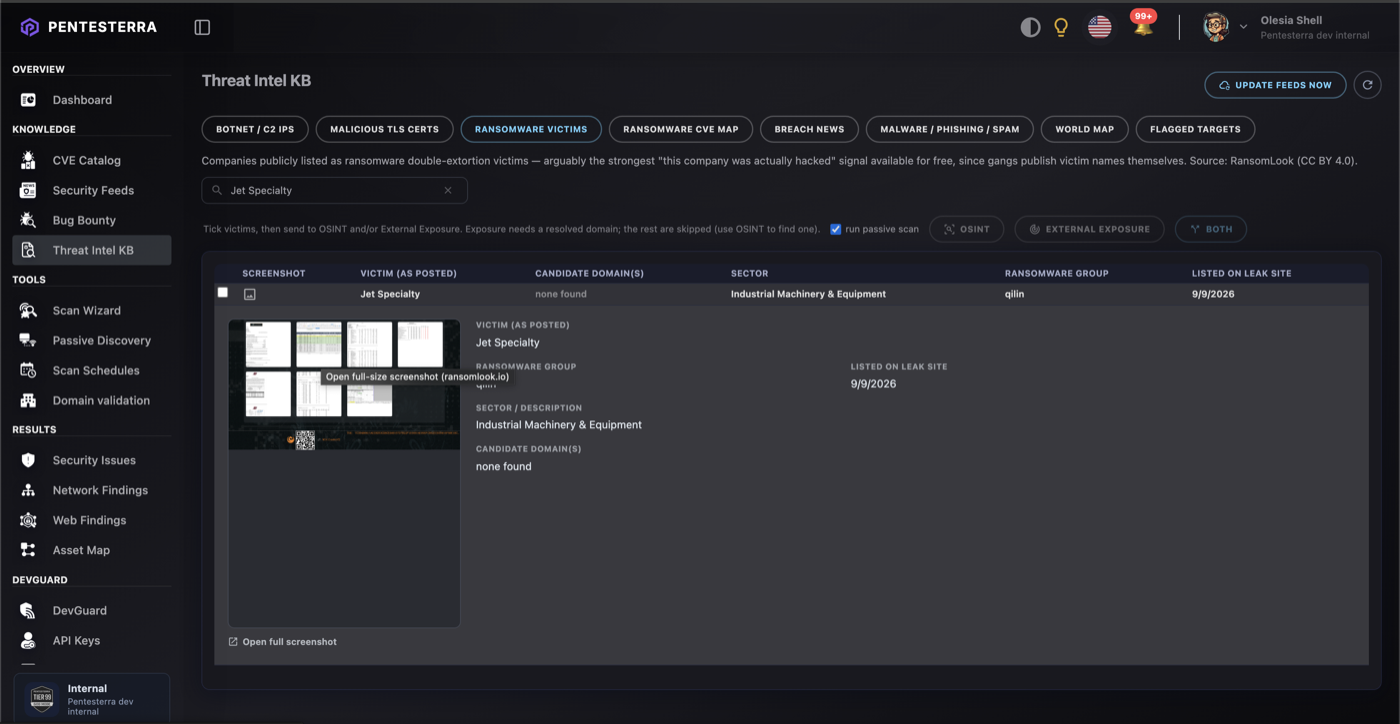Click Ransomware Group column header
The width and height of the screenshot is (1400, 724).
tap(1056, 273)
